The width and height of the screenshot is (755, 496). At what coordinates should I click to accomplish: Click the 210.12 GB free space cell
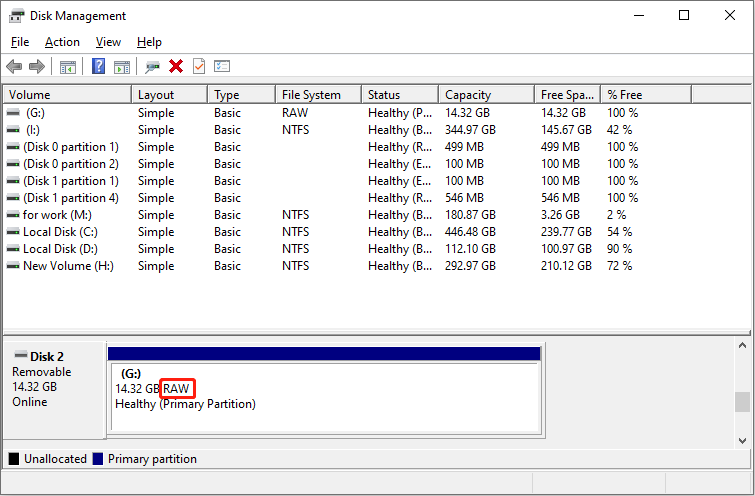[566, 266]
